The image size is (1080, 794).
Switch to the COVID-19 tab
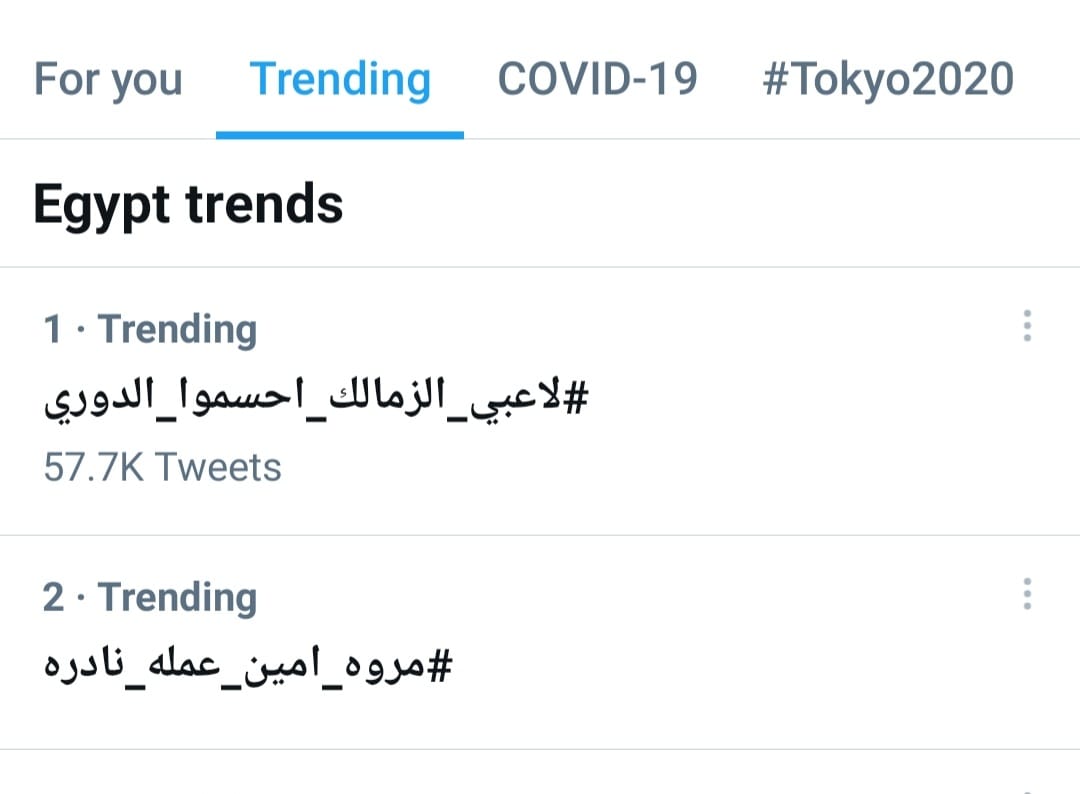coord(597,79)
